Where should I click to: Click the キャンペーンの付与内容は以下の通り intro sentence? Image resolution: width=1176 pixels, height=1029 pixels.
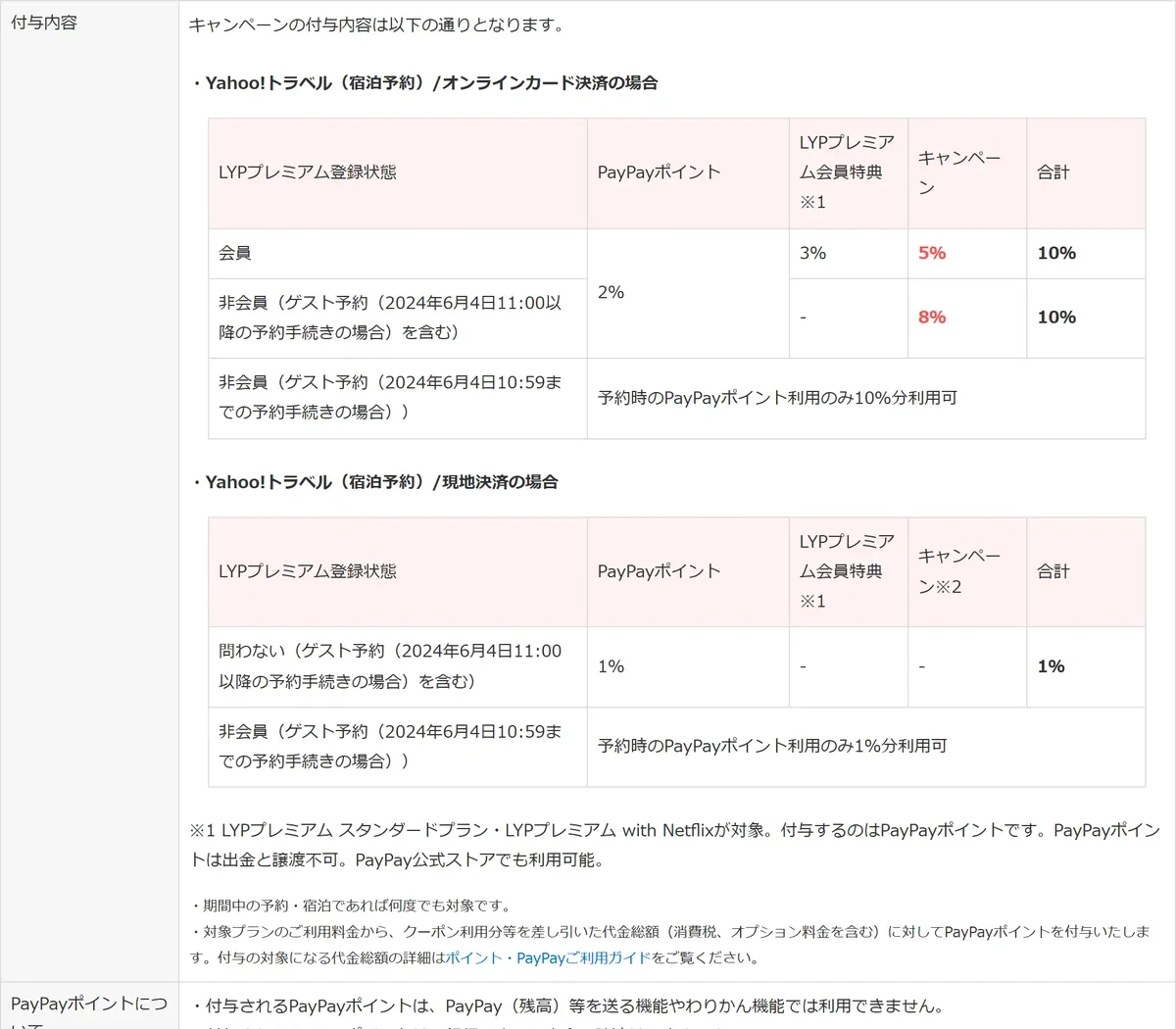(377, 24)
